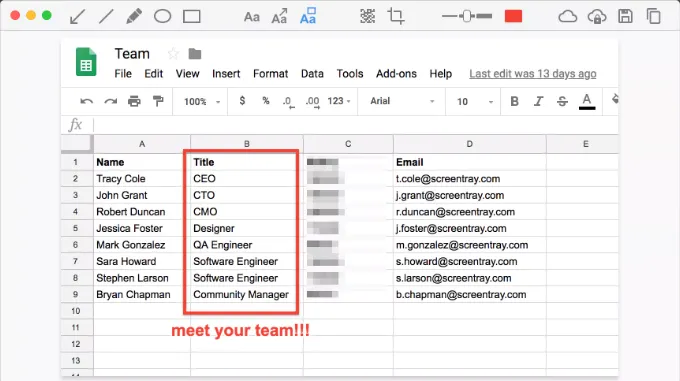680x381 pixels.
Task: Click the cloud upload icon
Action: (x=597, y=17)
